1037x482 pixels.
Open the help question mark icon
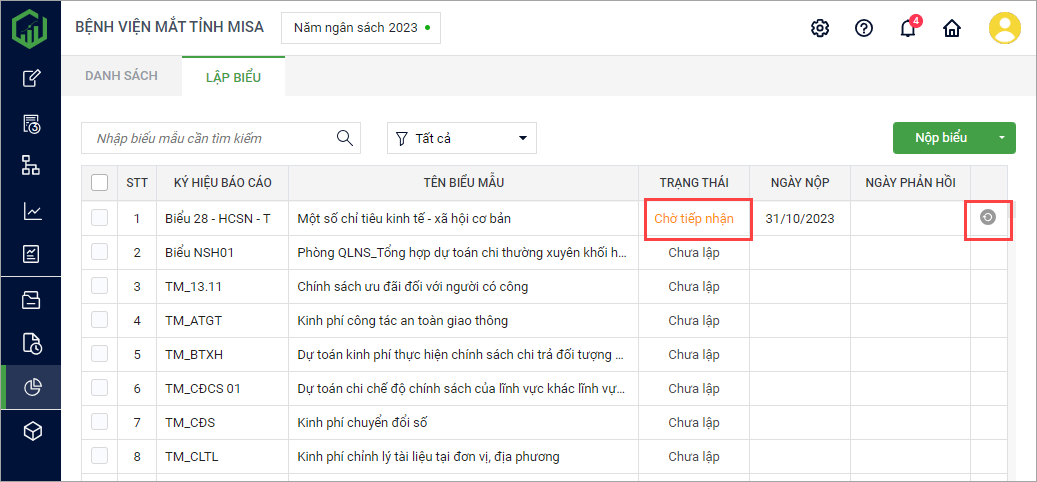(x=864, y=28)
